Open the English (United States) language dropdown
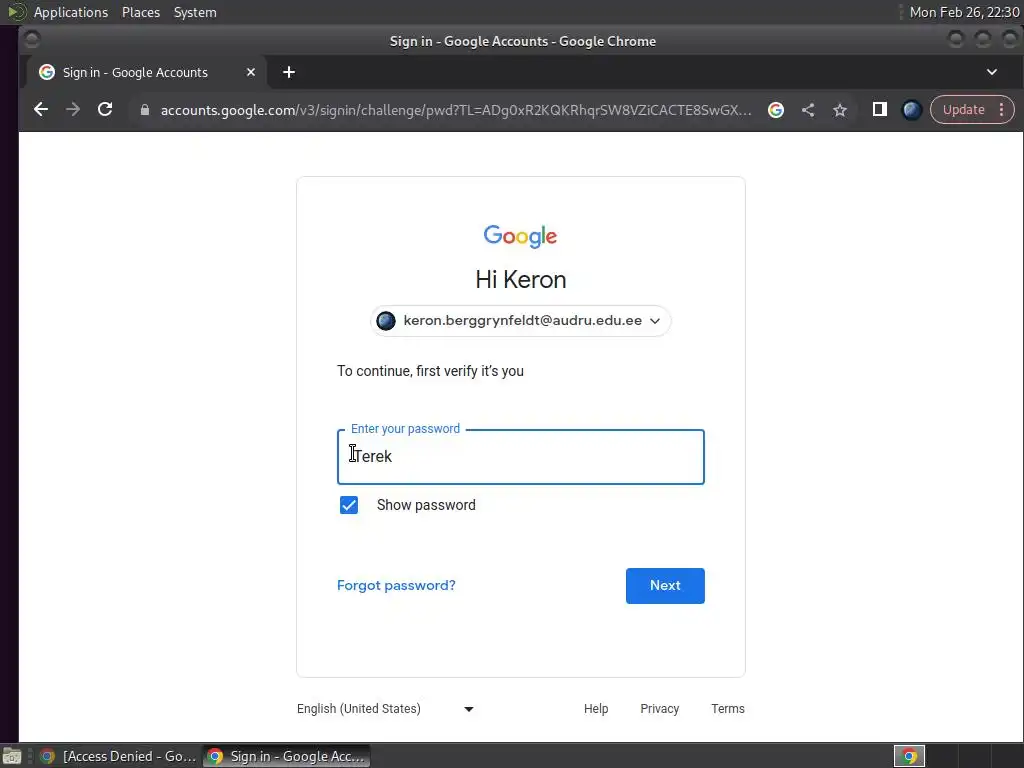The width and height of the screenshot is (1024, 768). (385, 709)
